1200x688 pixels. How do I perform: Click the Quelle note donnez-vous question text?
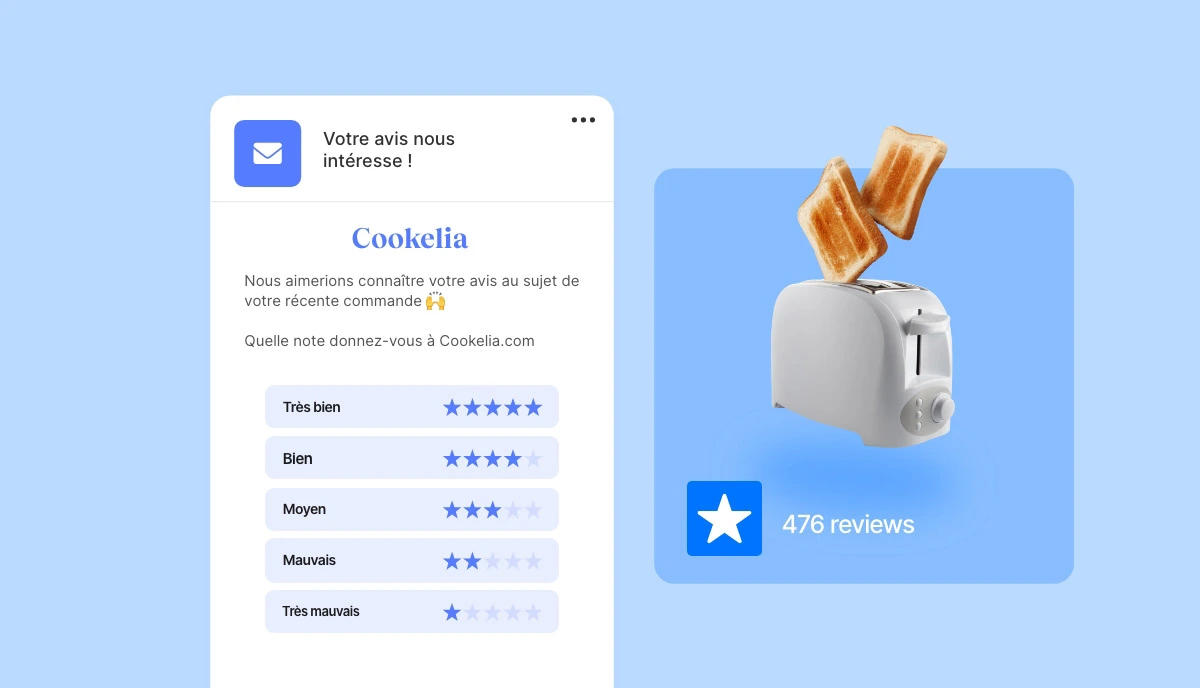pos(390,341)
